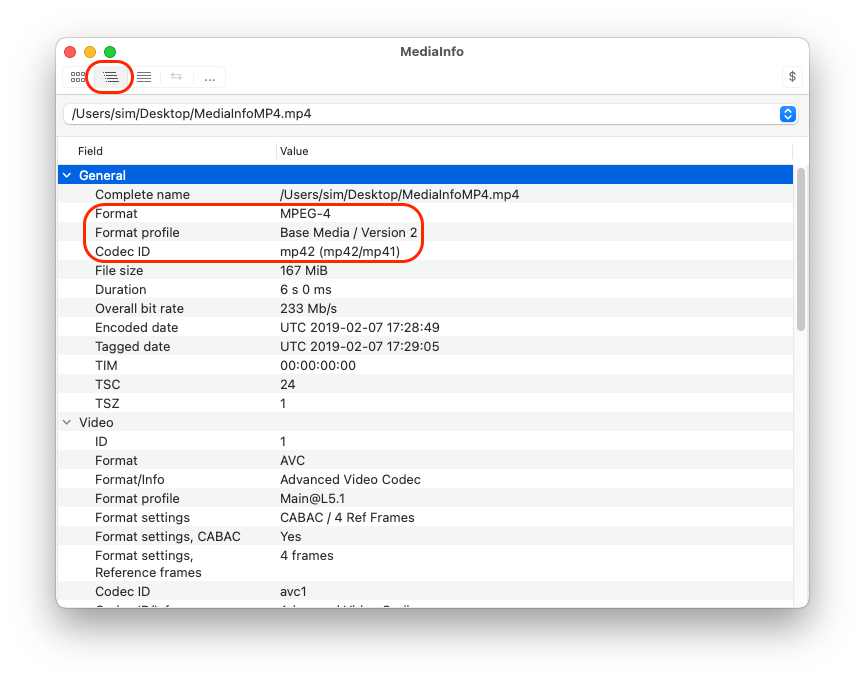
Task: Click the dollar sign donate button
Action: 792,77
